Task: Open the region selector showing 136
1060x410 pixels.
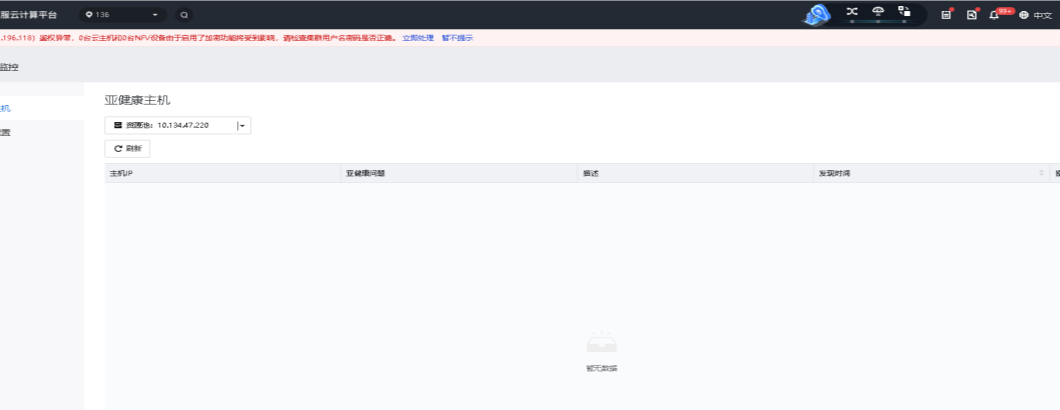Action: 122,15
